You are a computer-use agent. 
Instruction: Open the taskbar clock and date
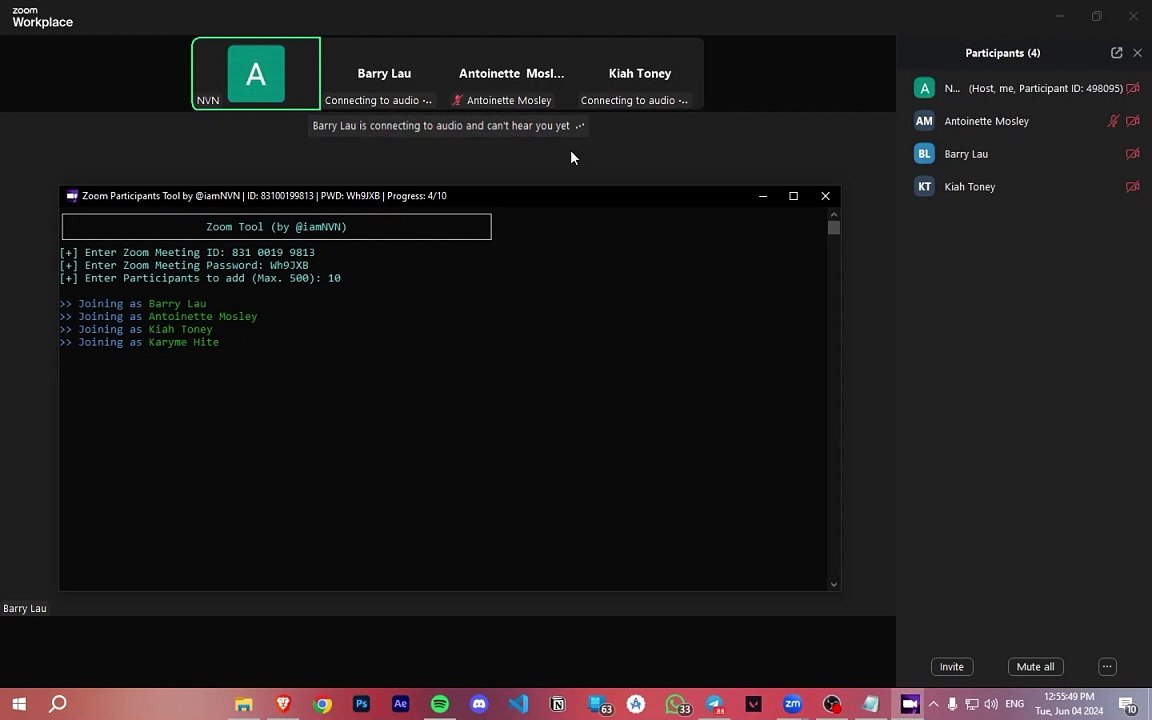(x=1069, y=704)
